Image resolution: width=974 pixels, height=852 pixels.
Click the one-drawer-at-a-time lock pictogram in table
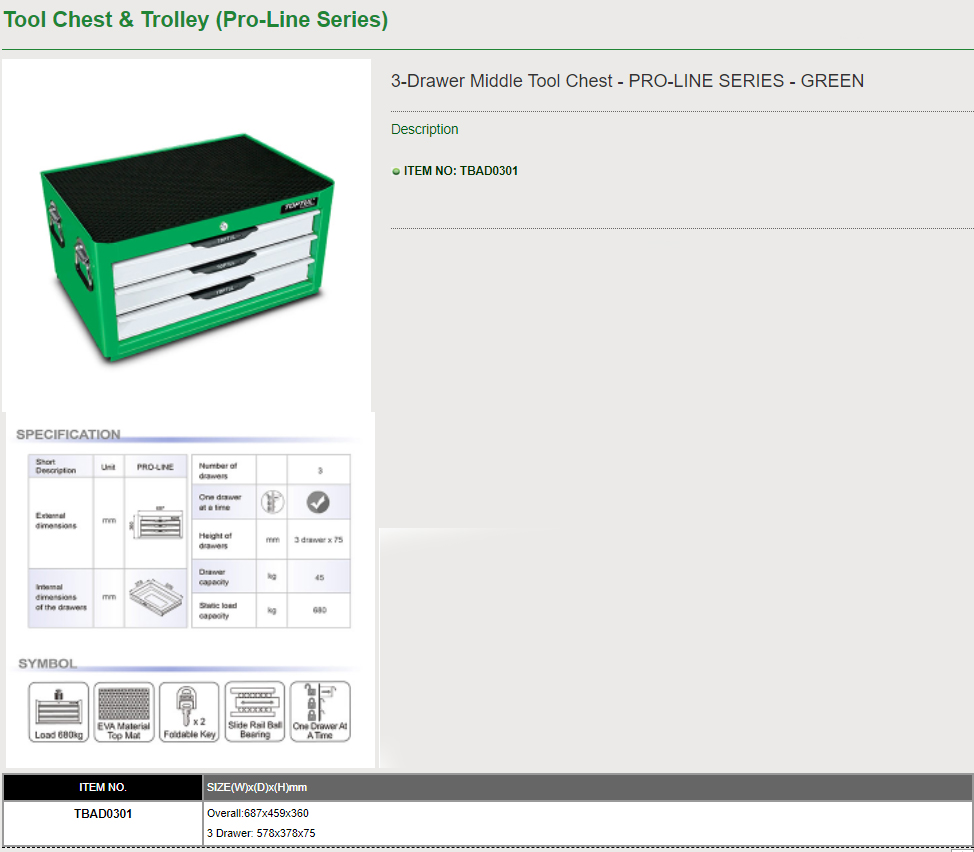coord(272,502)
